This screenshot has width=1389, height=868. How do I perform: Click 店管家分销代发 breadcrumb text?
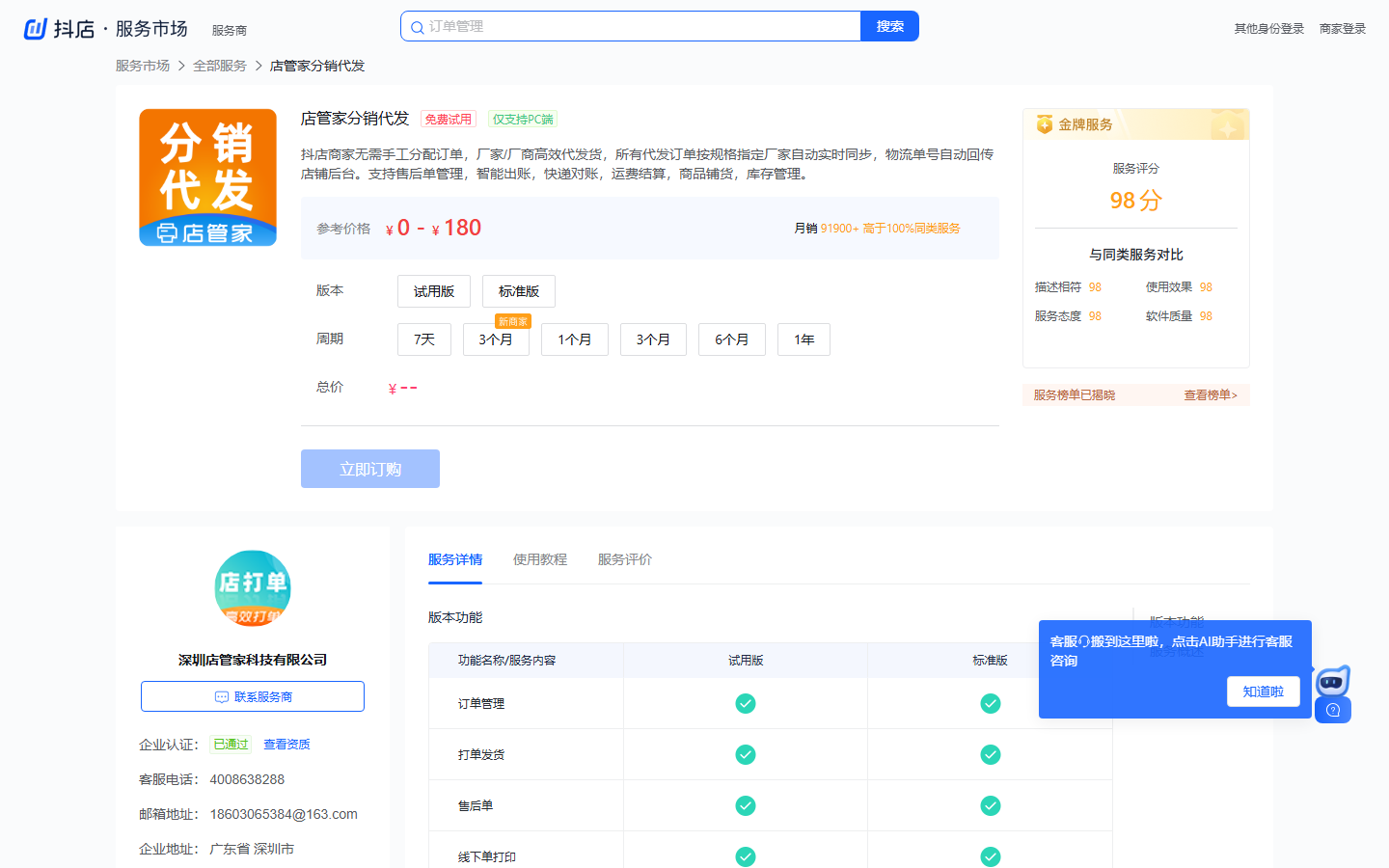[317, 66]
